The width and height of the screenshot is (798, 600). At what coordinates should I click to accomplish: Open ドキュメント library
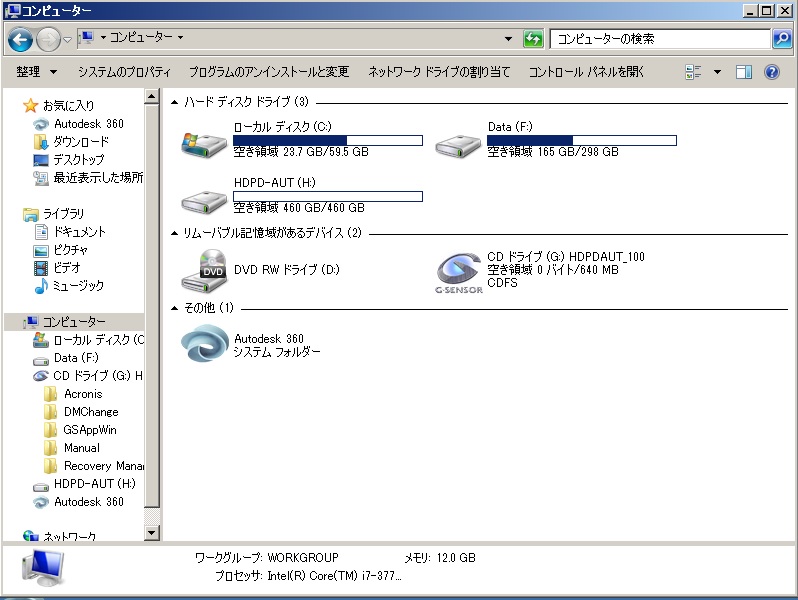pyautogui.click(x=70, y=232)
